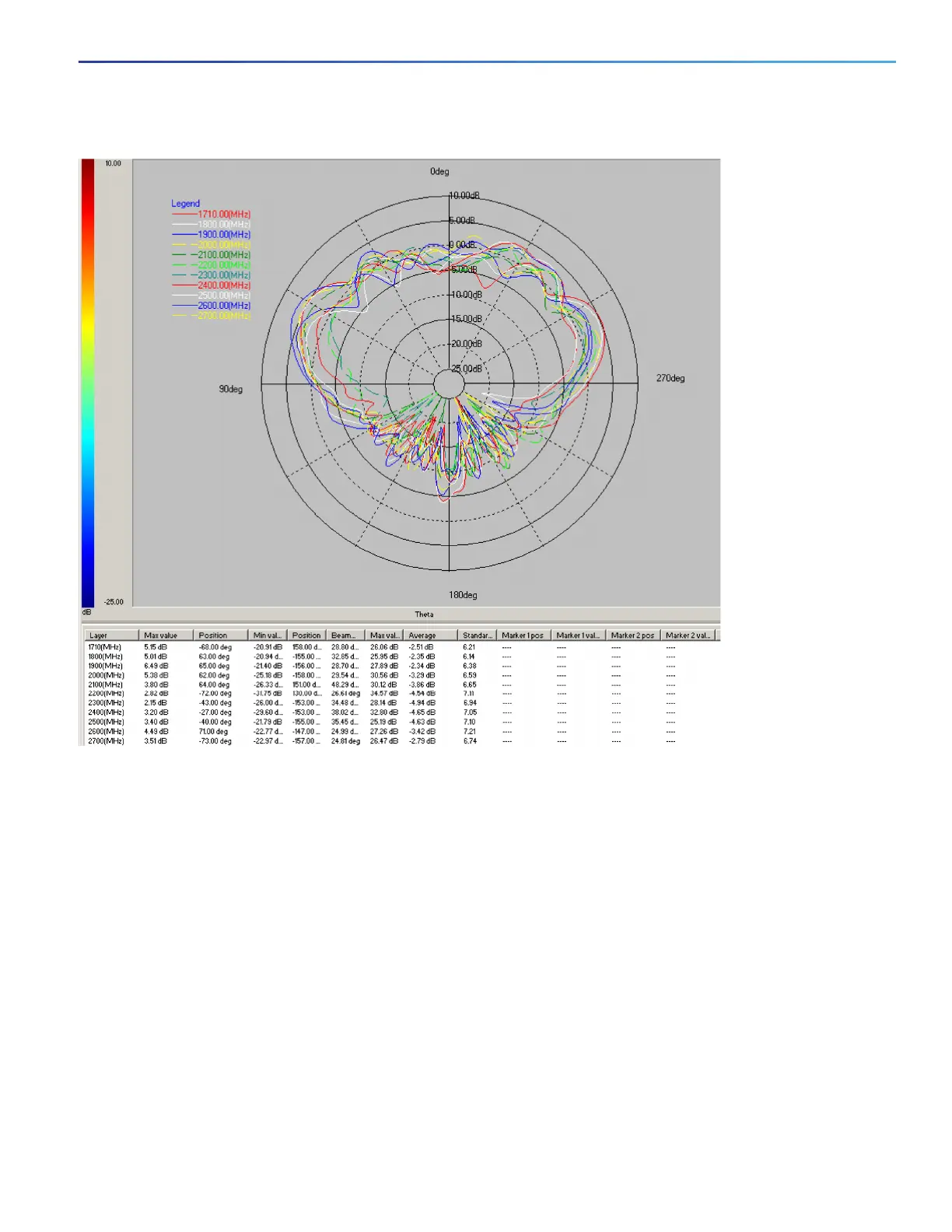Click the 6.49 dB max value cell
This screenshot has height=1232, width=952.
[x=156, y=666]
